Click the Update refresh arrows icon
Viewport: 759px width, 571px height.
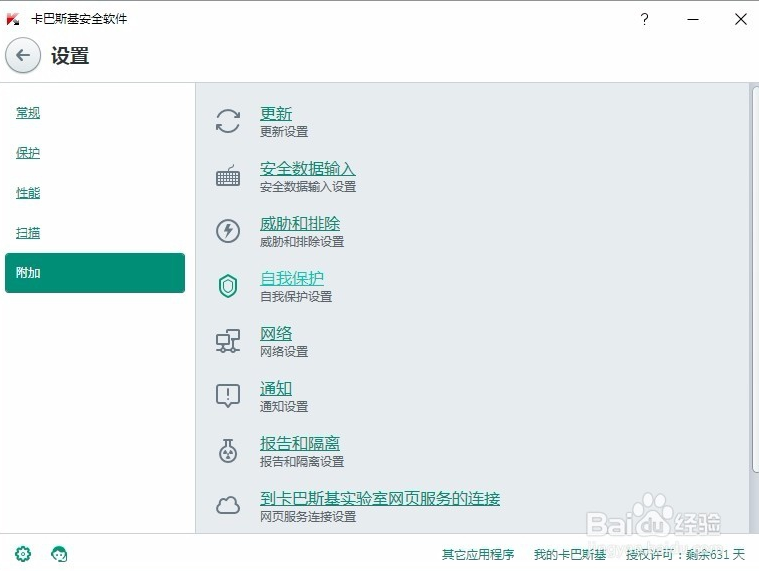pyautogui.click(x=228, y=121)
